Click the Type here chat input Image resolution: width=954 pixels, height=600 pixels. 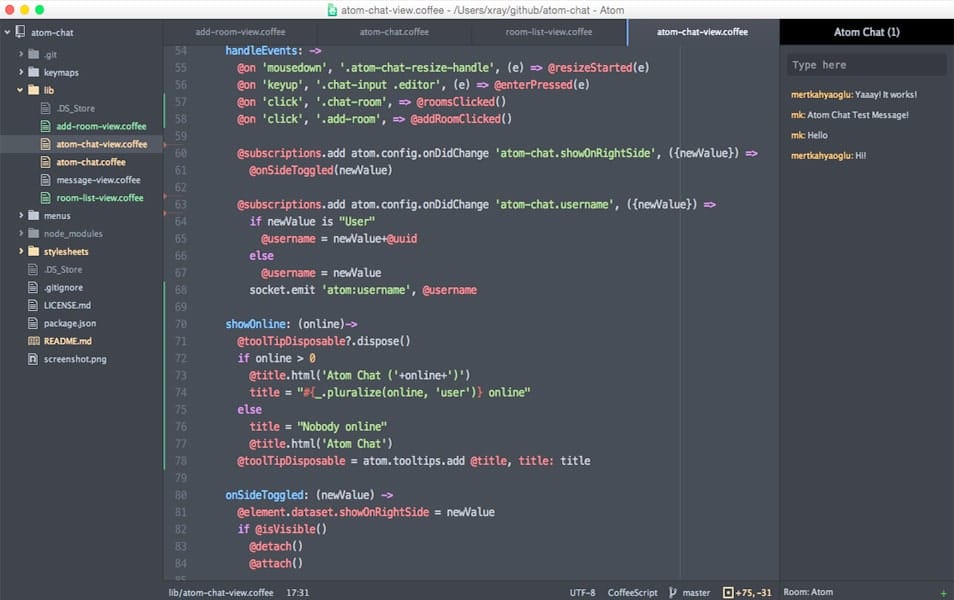pyautogui.click(x=866, y=62)
